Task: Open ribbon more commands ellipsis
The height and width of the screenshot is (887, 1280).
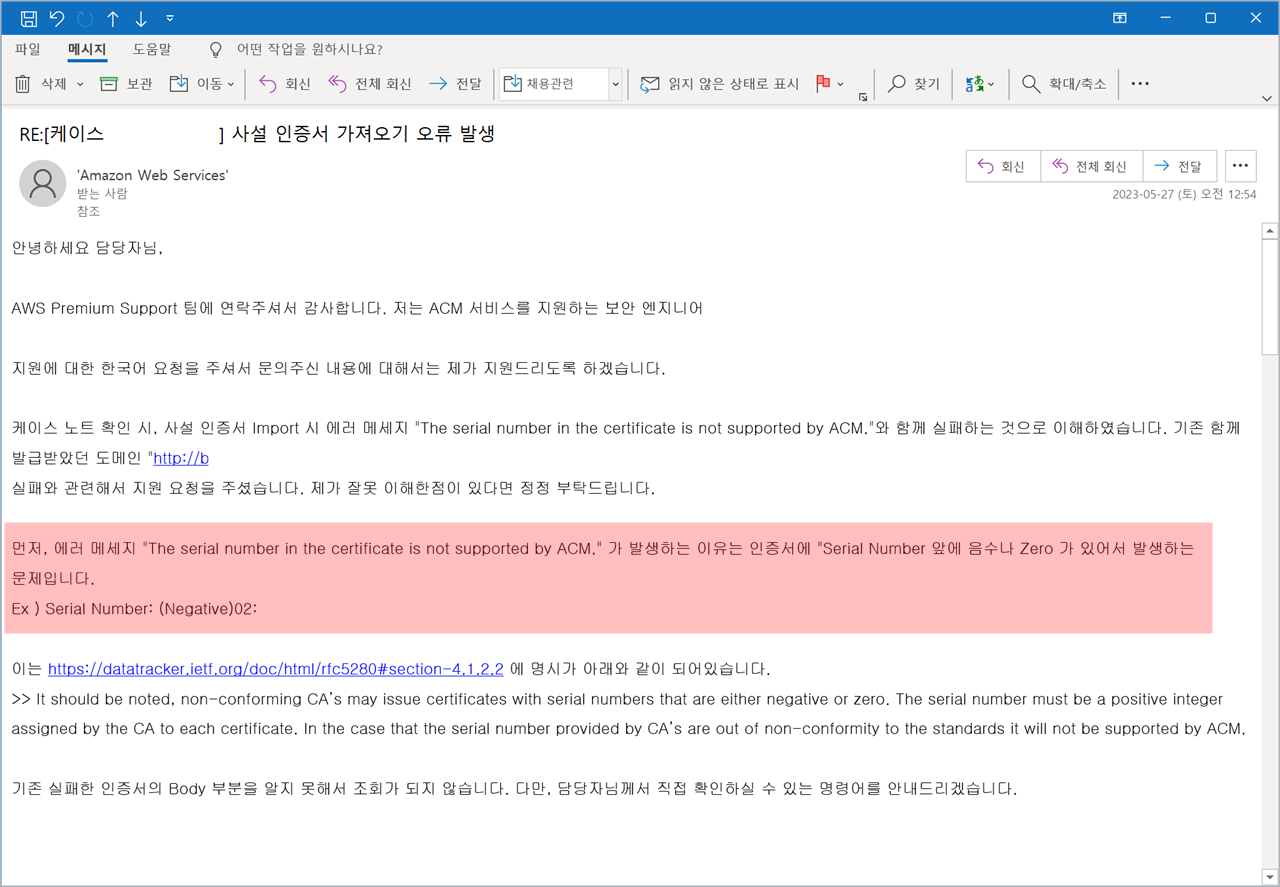Action: pyautogui.click(x=1140, y=84)
